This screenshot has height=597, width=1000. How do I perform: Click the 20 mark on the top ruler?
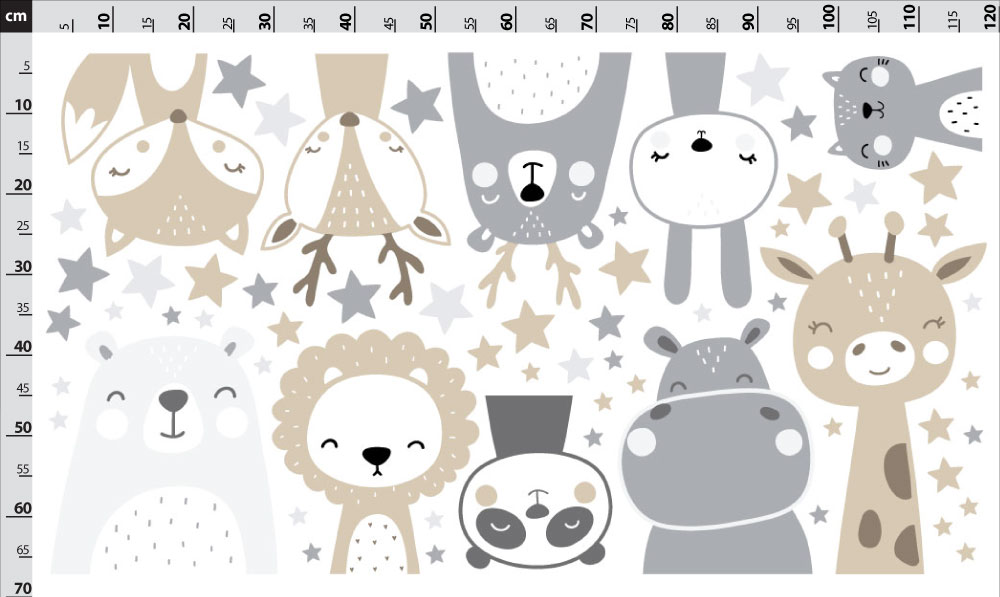point(186,20)
